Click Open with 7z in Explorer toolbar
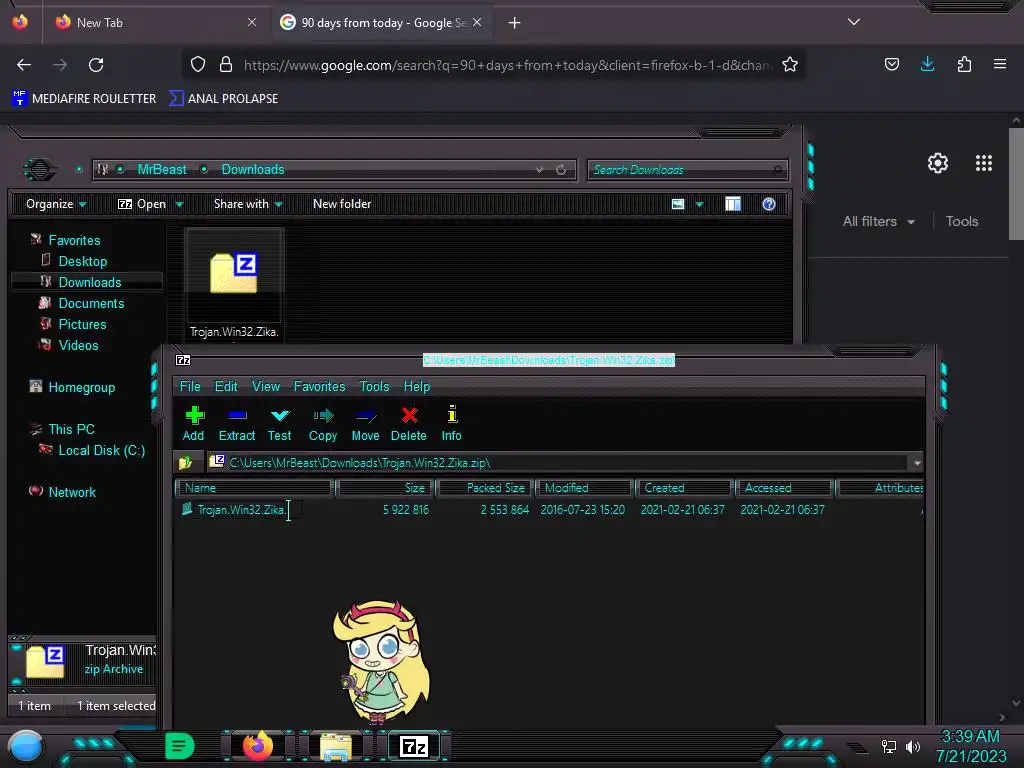Viewport: 1024px width, 768px height. pyautogui.click(x=142, y=204)
